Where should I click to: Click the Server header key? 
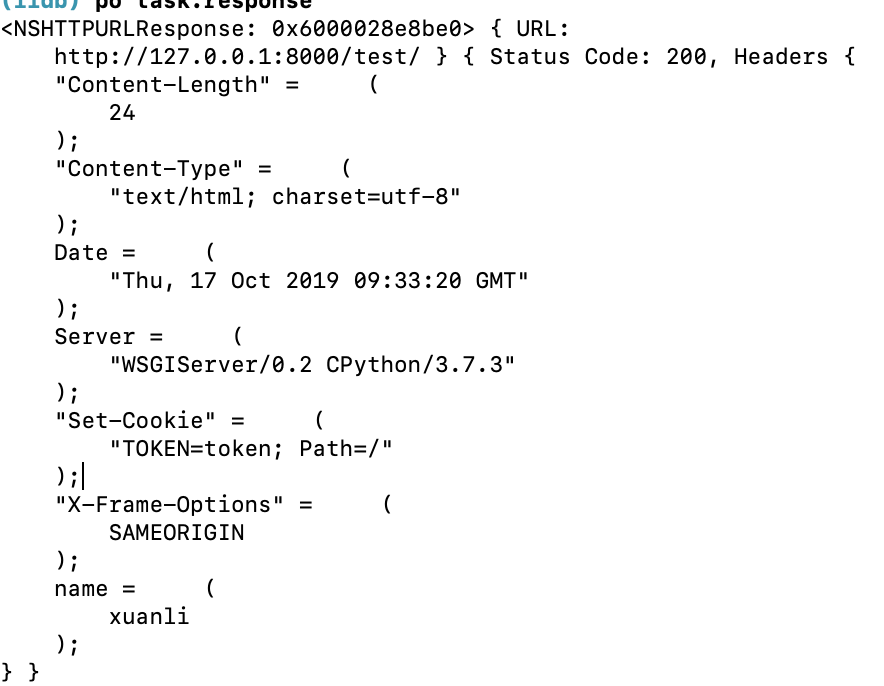pos(95,337)
